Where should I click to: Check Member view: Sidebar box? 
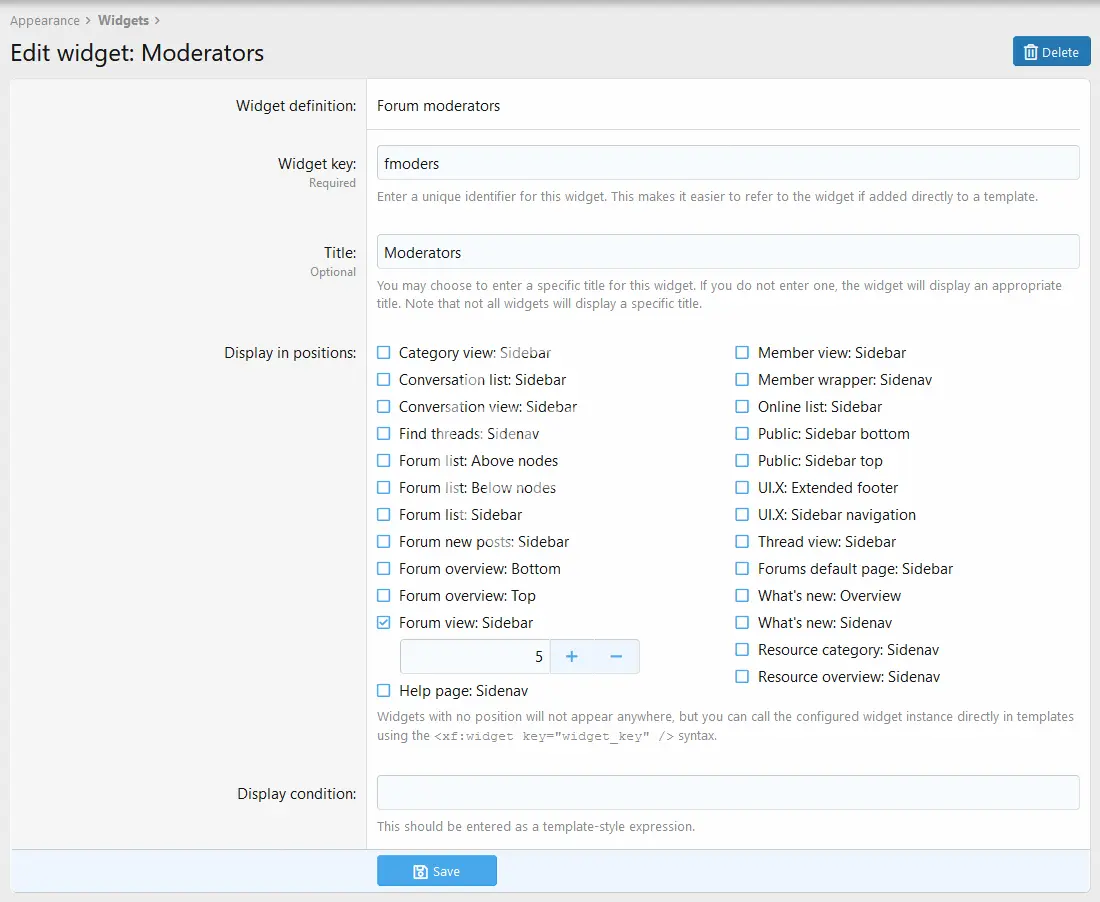point(742,353)
